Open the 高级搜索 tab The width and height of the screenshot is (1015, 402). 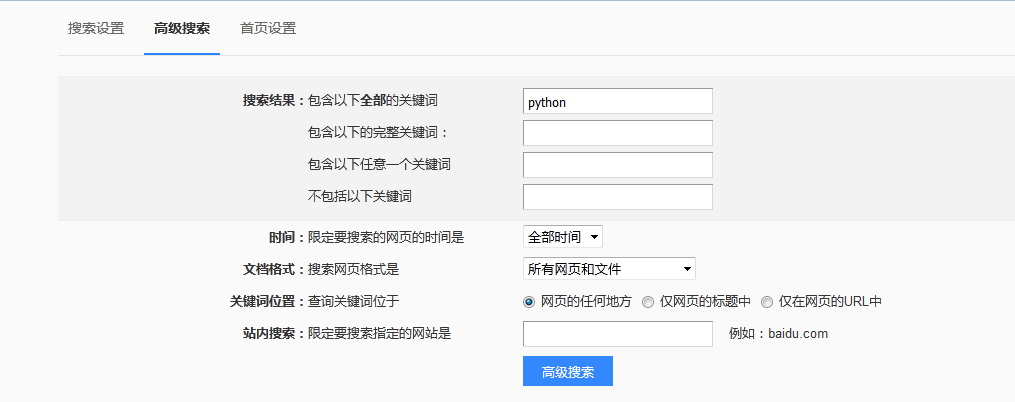coord(182,28)
